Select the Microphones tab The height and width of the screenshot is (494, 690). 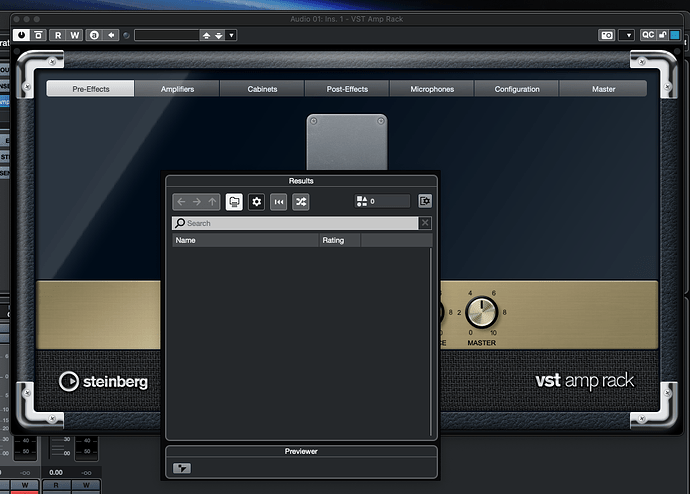click(432, 89)
